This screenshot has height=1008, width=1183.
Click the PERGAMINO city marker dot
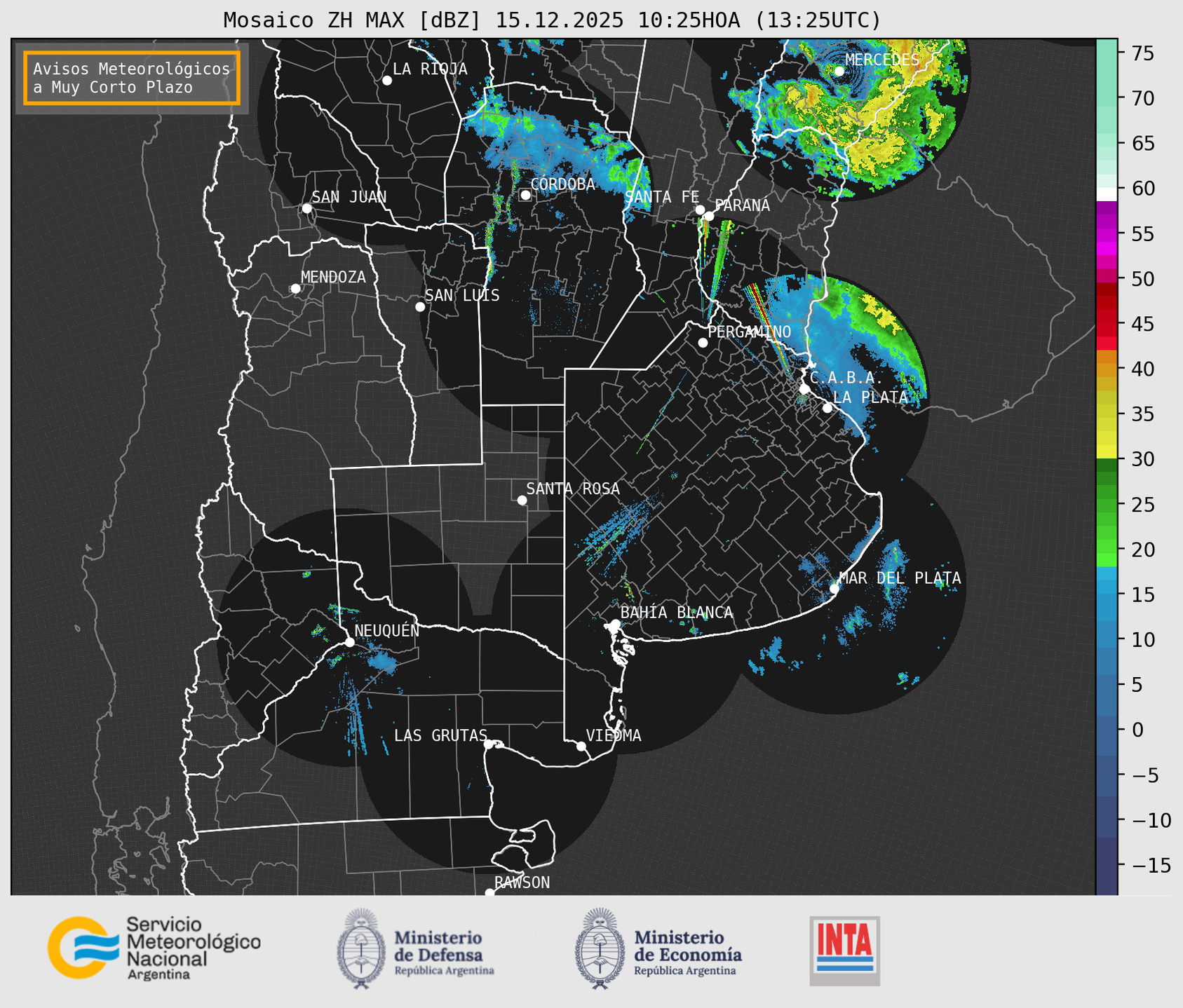(703, 343)
